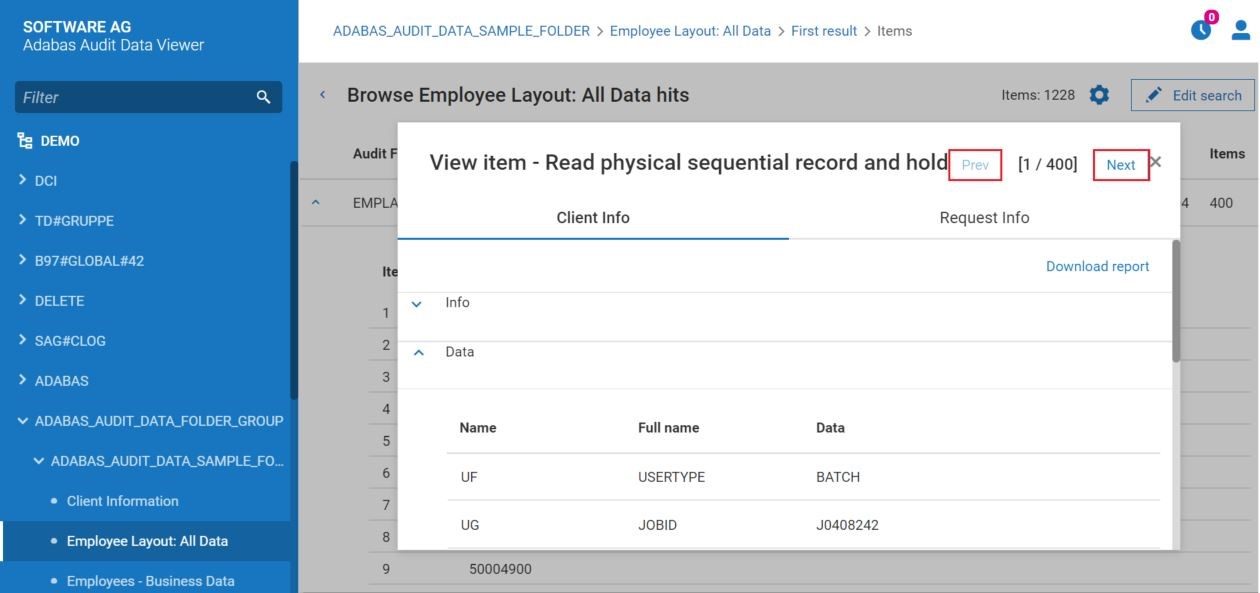Expand the ADABAS tree node
The height and width of the screenshot is (593, 1260).
point(23,381)
